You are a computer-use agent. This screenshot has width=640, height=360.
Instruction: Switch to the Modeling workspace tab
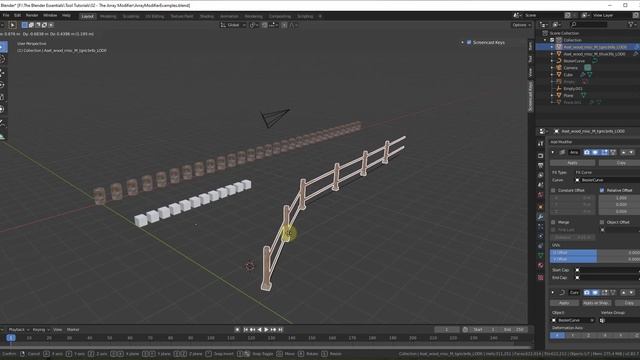click(x=108, y=16)
